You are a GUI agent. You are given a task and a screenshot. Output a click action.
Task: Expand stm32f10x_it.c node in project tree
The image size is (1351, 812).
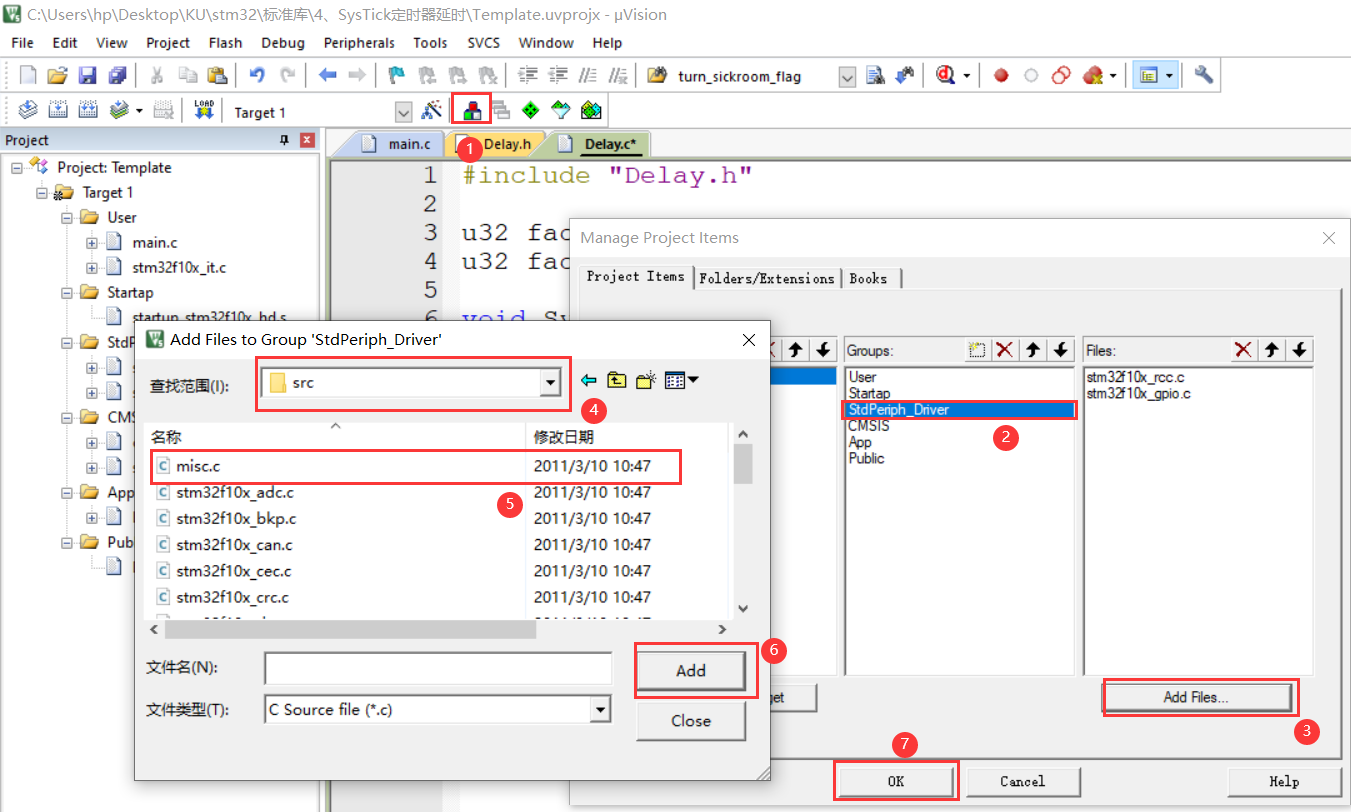[x=92, y=267]
